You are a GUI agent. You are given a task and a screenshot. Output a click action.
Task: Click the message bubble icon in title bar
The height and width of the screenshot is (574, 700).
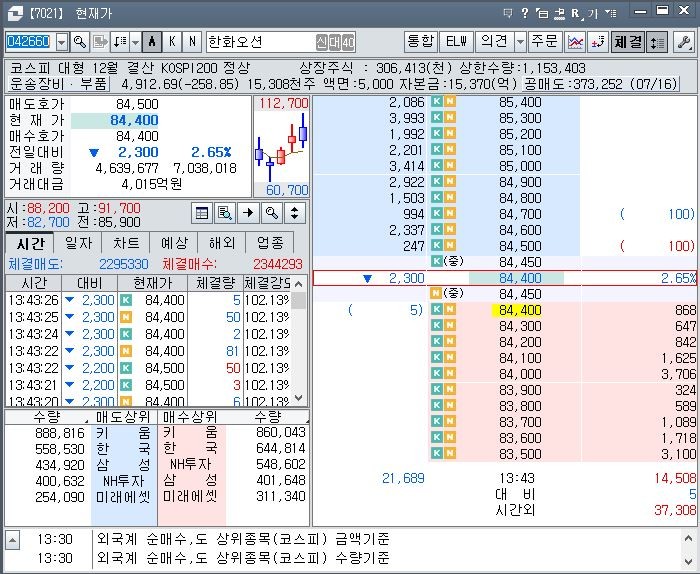(508, 13)
